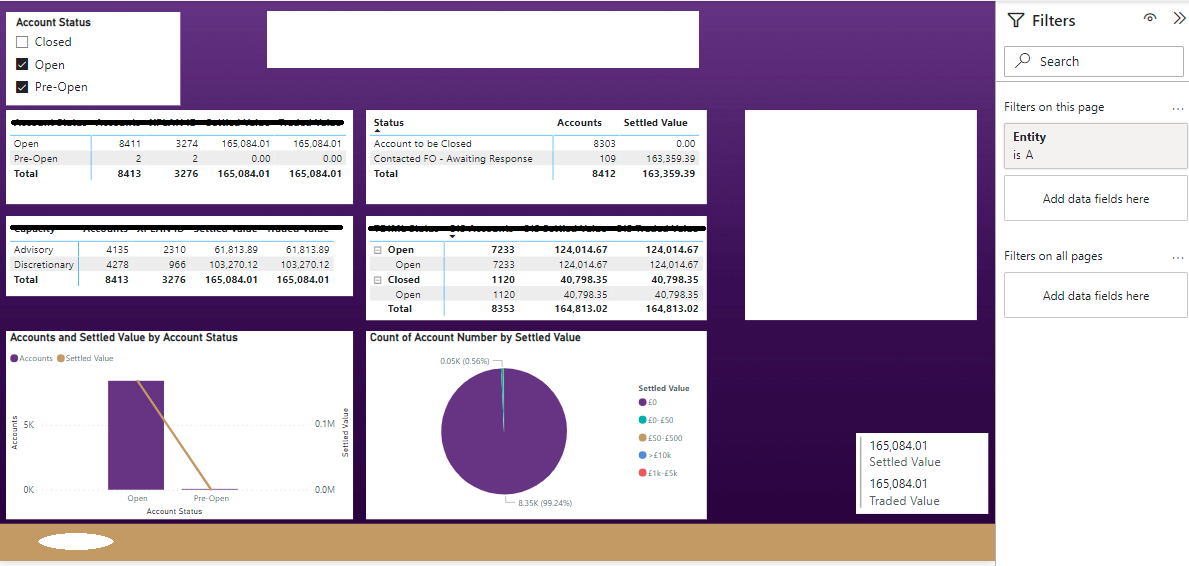Click 'Count of Account Number by Settled Value' title
Viewport: 1189px width, 566px height.
tap(475, 338)
